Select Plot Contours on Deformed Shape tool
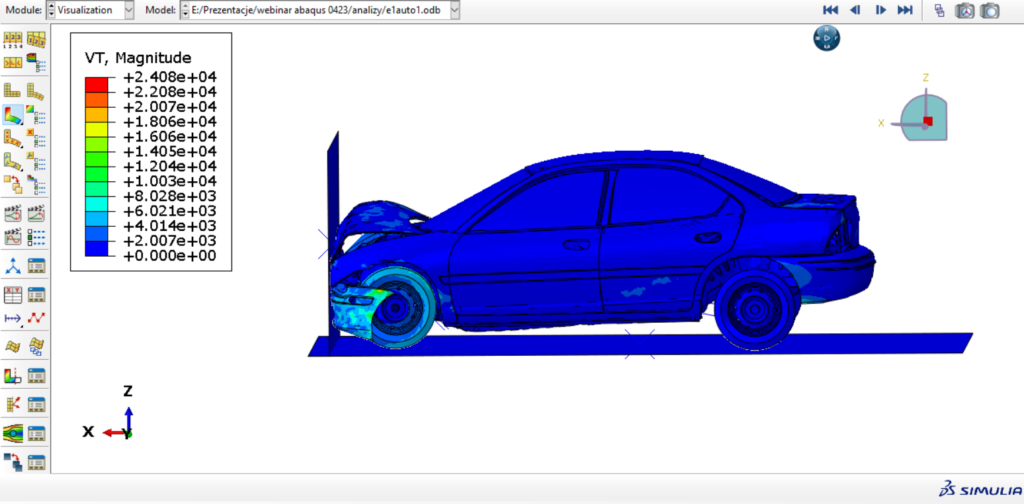 coord(13,115)
